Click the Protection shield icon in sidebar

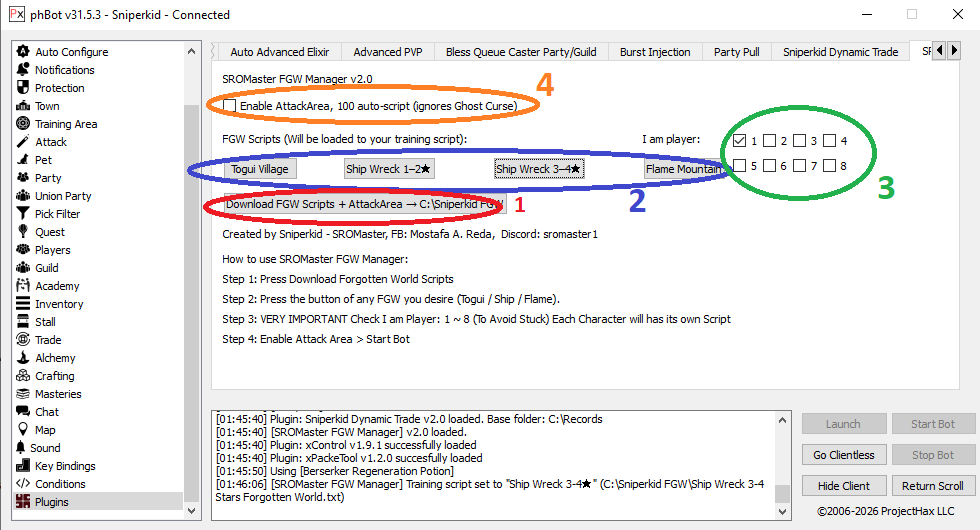(23, 88)
